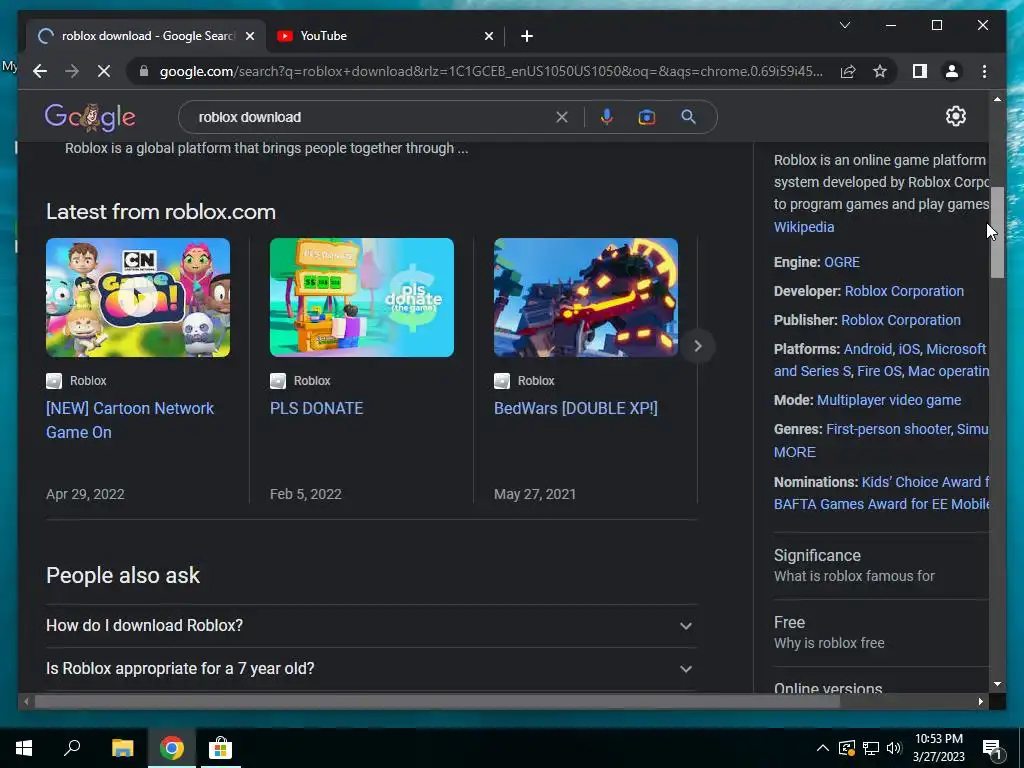1024x768 pixels.
Task: Go back to the previous page
Action: point(40,71)
